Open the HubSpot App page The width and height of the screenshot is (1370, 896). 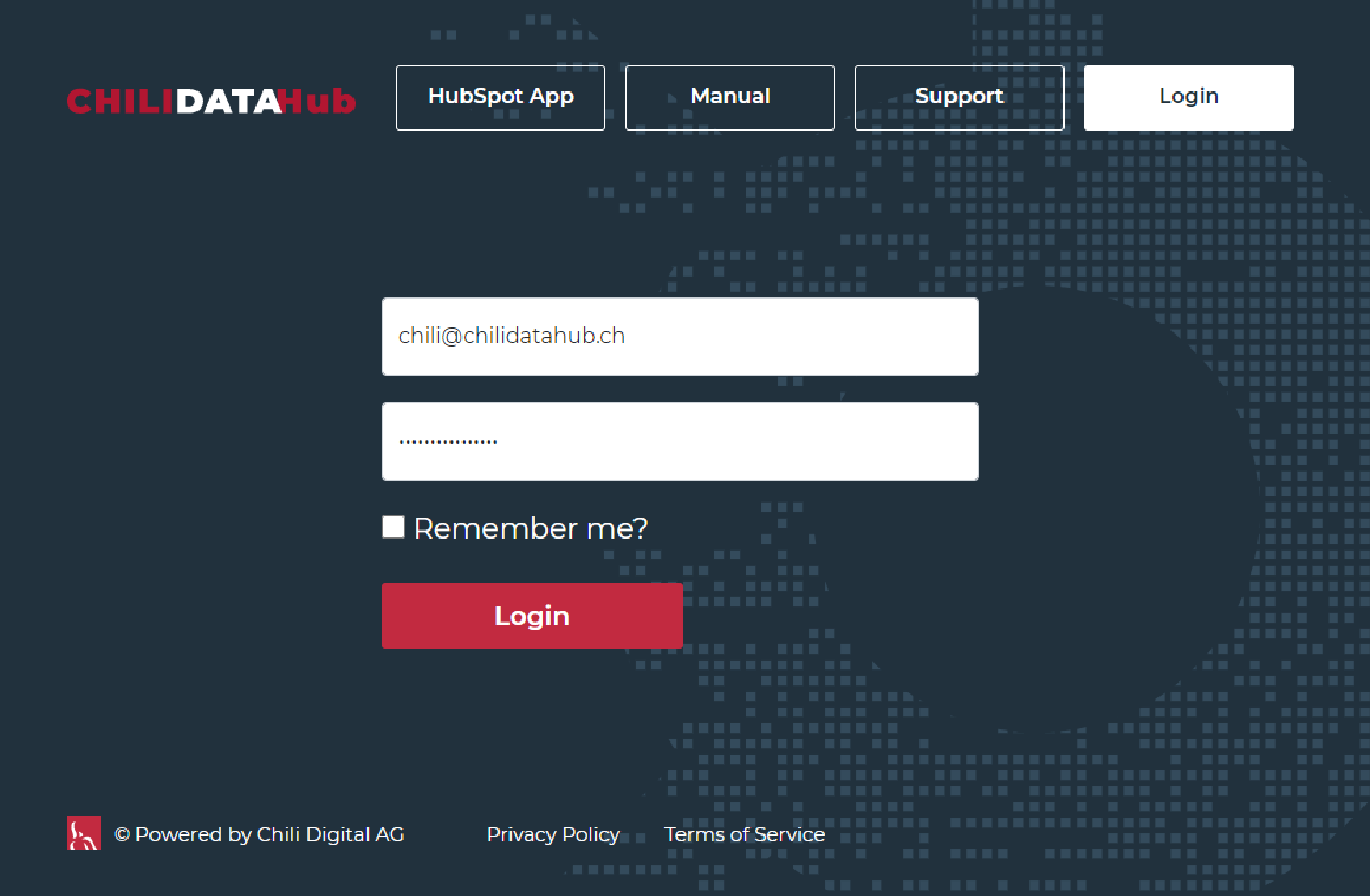tap(500, 98)
